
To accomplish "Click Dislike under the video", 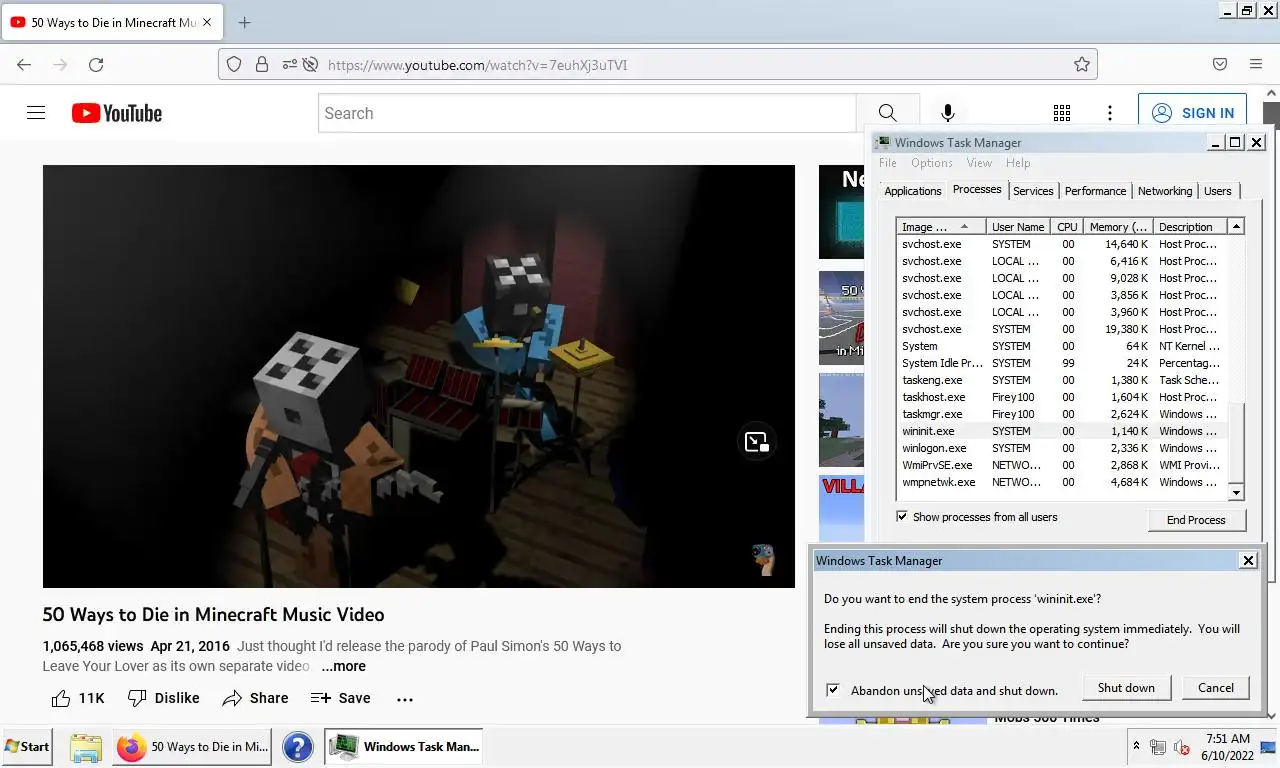I will click(x=164, y=698).
